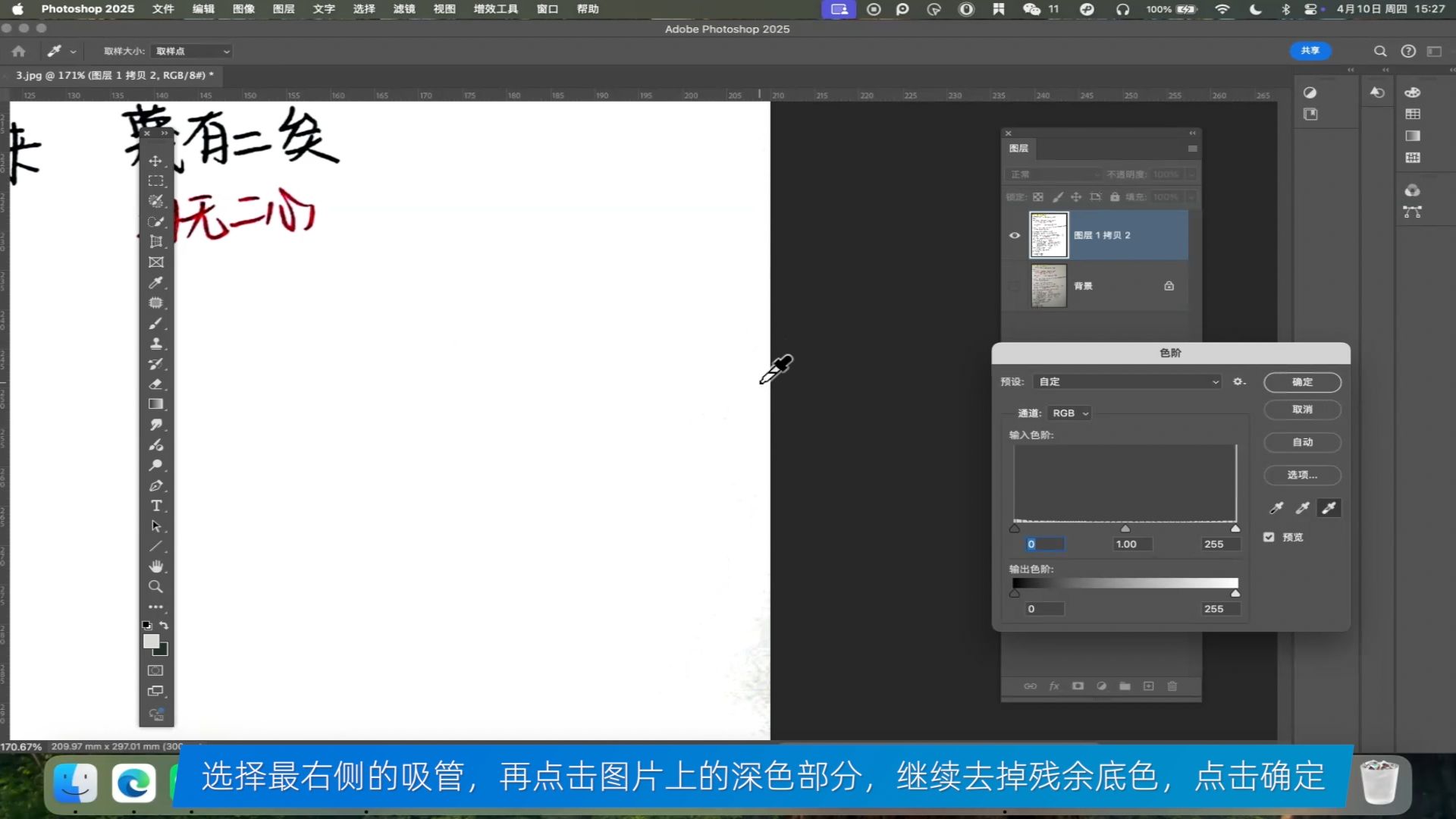Open the Photoshop search magnifier icon
1456x819 pixels.
(1380, 52)
